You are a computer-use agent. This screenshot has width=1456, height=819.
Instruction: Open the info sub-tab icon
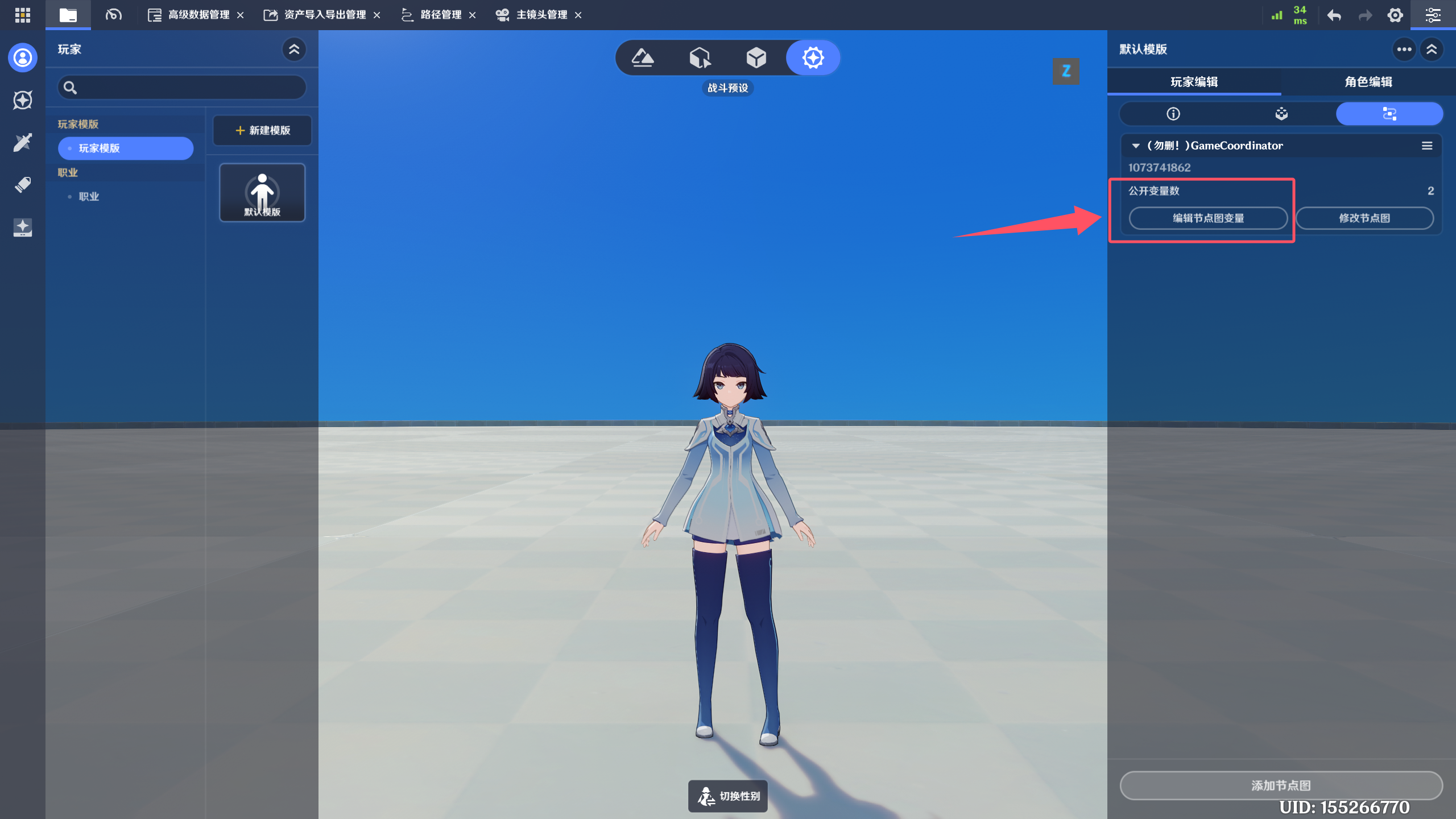(x=1173, y=114)
